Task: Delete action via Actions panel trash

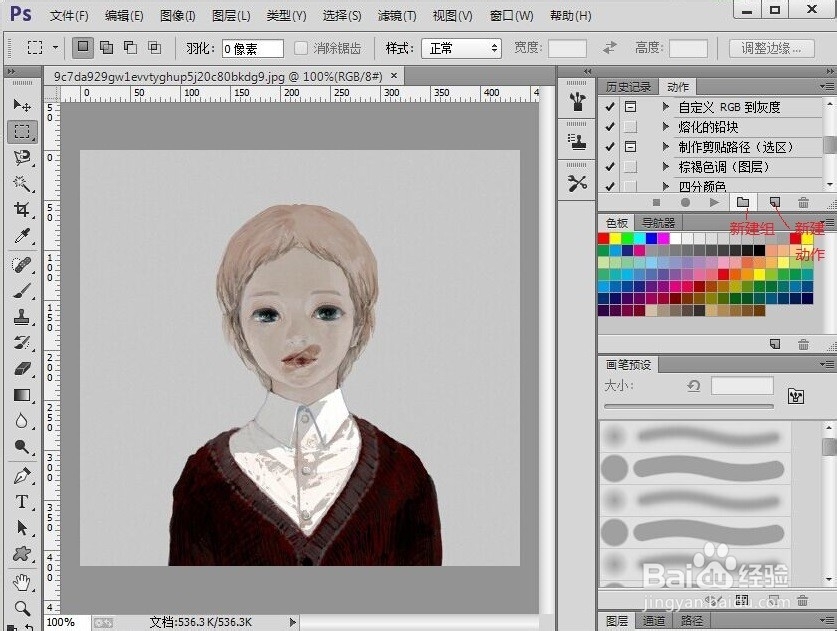Action: pos(803,202)
